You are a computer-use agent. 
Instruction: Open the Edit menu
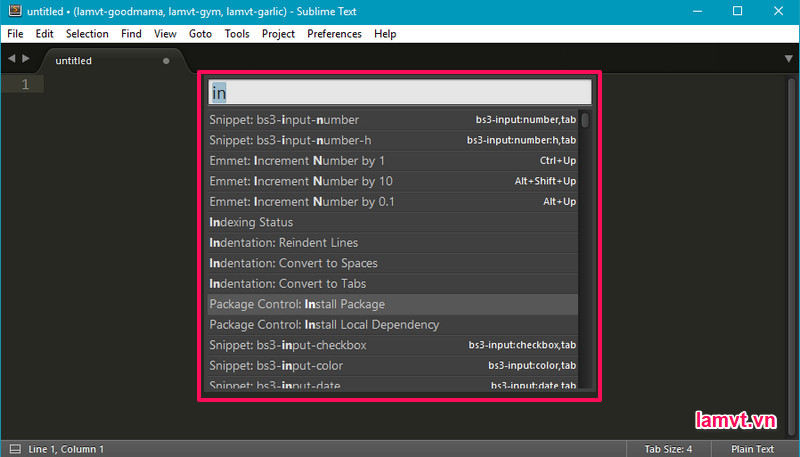coord(44,34)
